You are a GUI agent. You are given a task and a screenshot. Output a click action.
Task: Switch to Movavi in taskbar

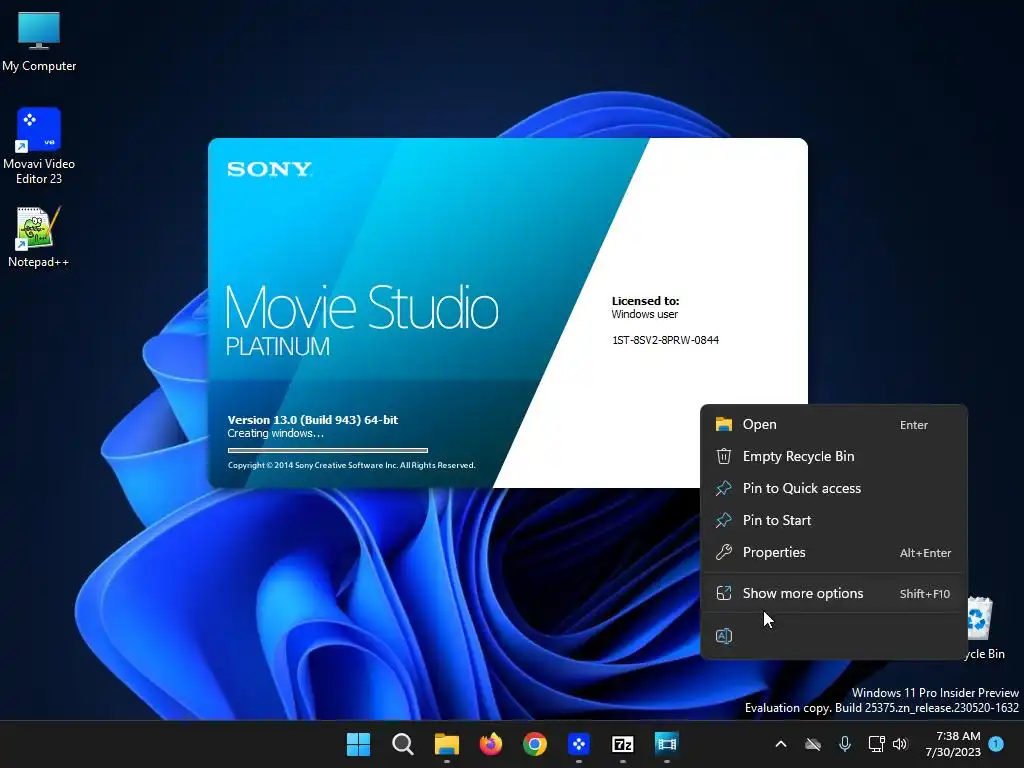pos(579,744)
